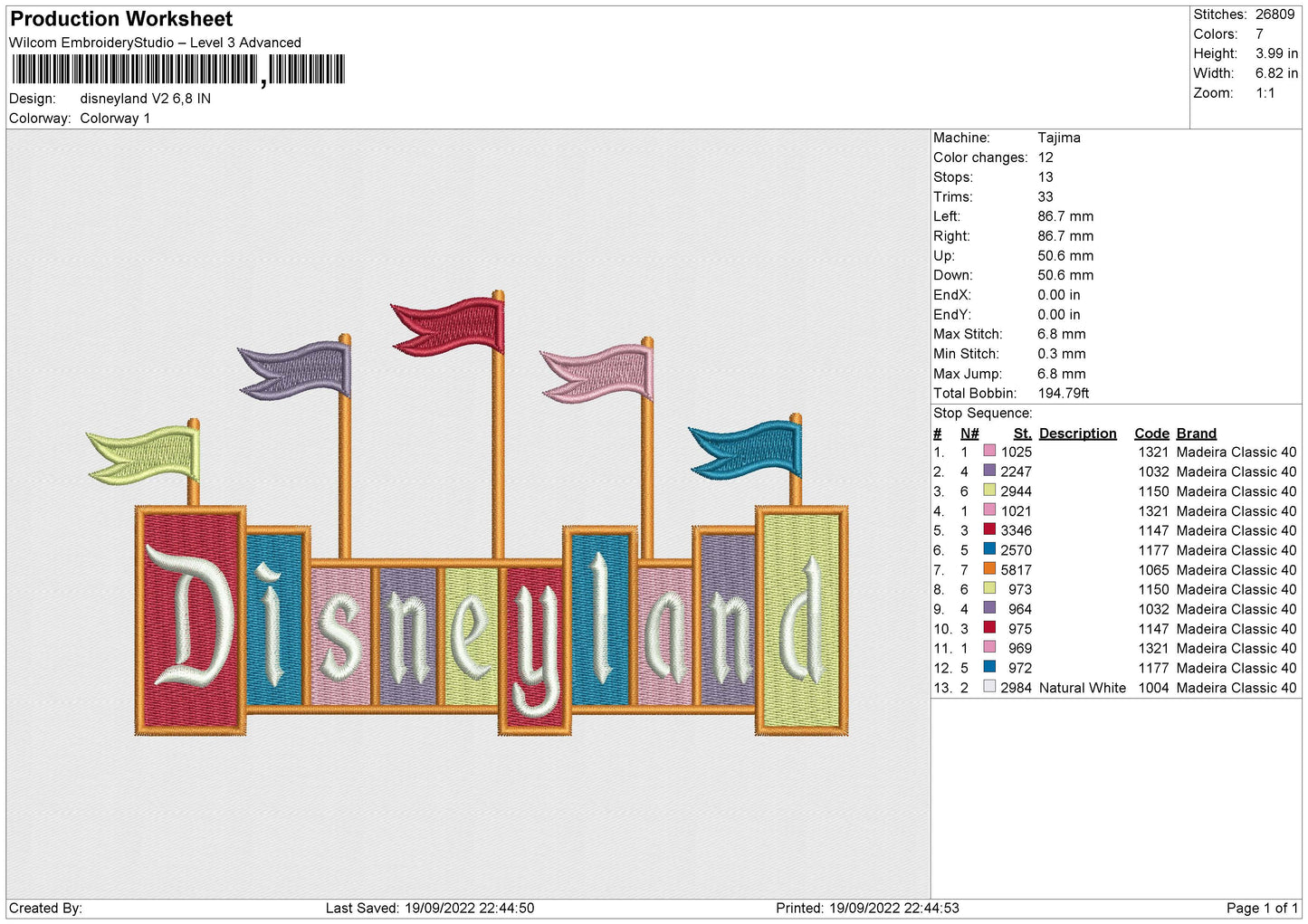Click the pink swatch in stop row 1
Screen dimensions: 1308x924
click(989, 452)
